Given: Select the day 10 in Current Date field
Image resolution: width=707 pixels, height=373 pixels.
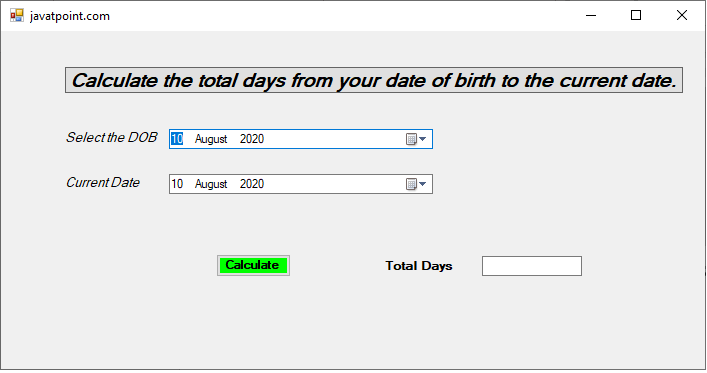Looking at the screenshot, I should tap(177, 184).
